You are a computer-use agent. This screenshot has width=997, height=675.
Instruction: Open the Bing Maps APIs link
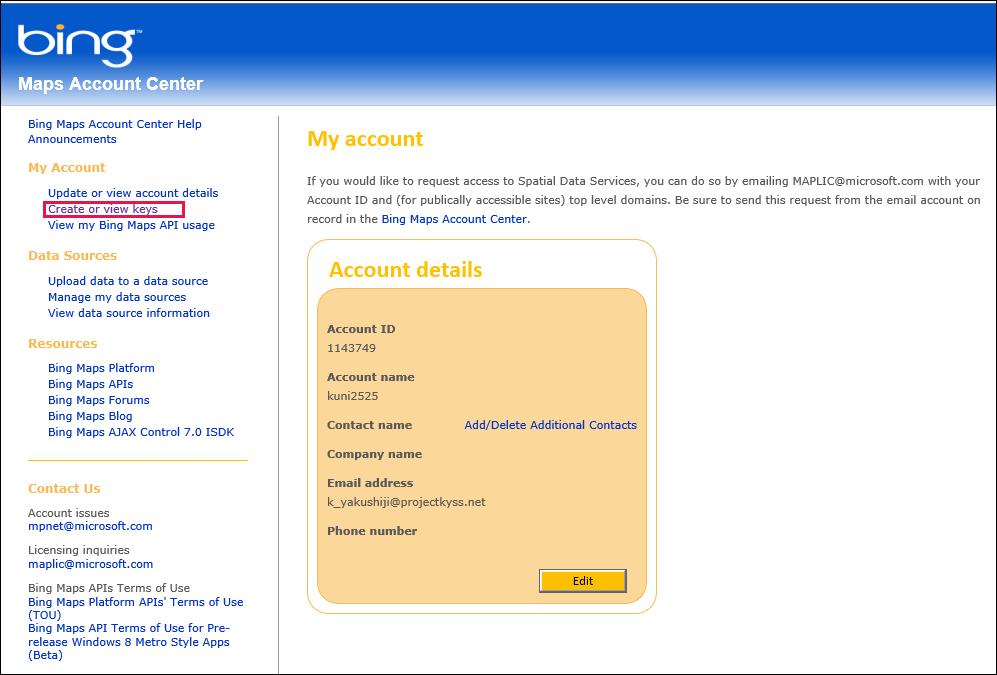(90, 384)
